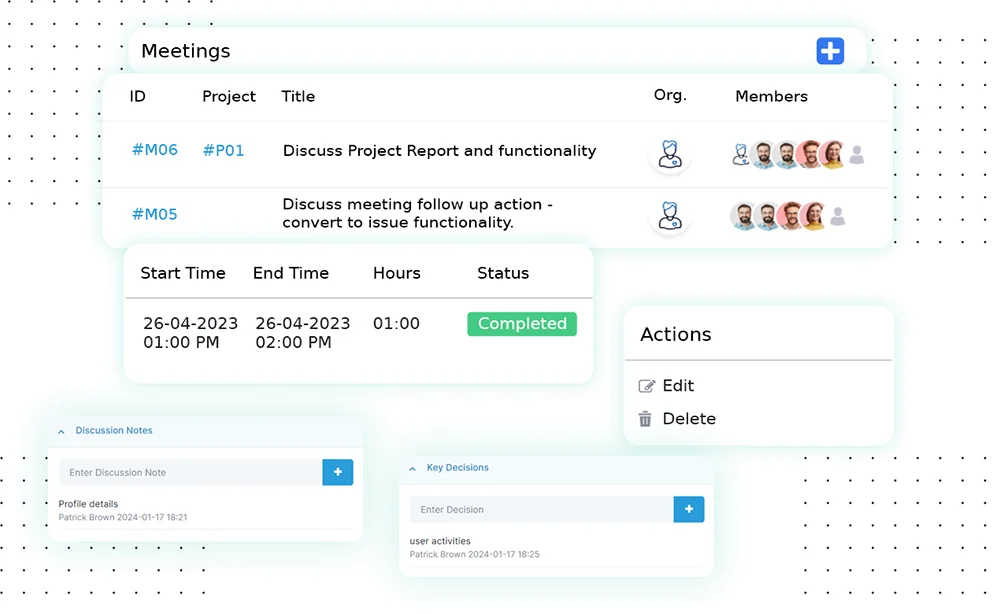
Task: Click the trash Delete icon in Actions
Action: 646,419
